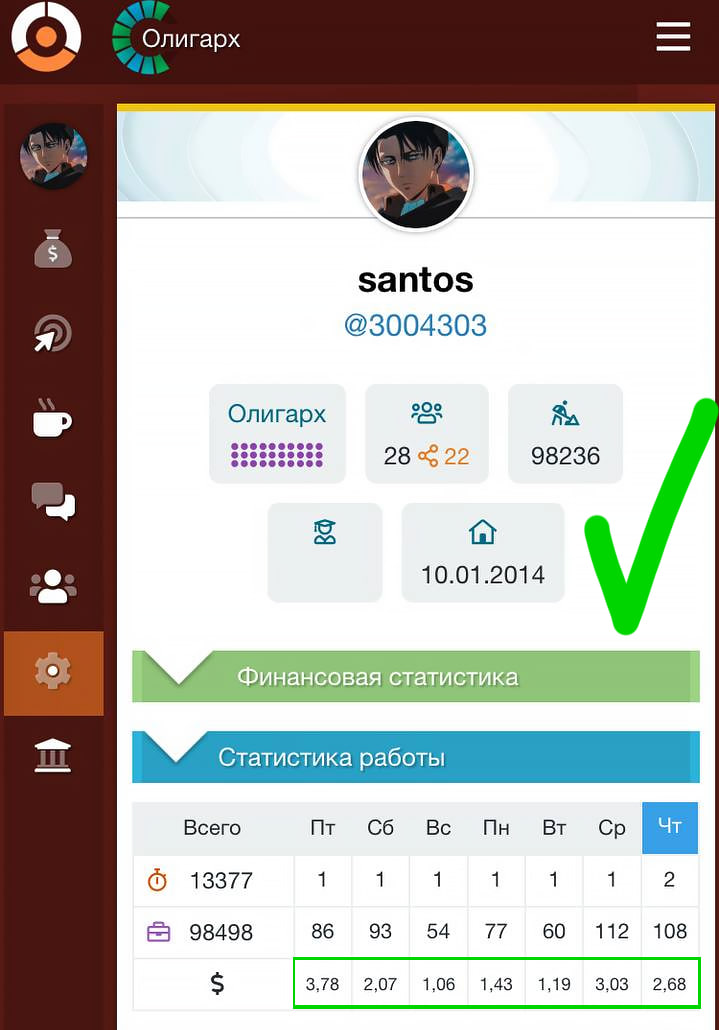Collapse the Статистика работы section
719x1030 pixels.
tap(416, 757)
